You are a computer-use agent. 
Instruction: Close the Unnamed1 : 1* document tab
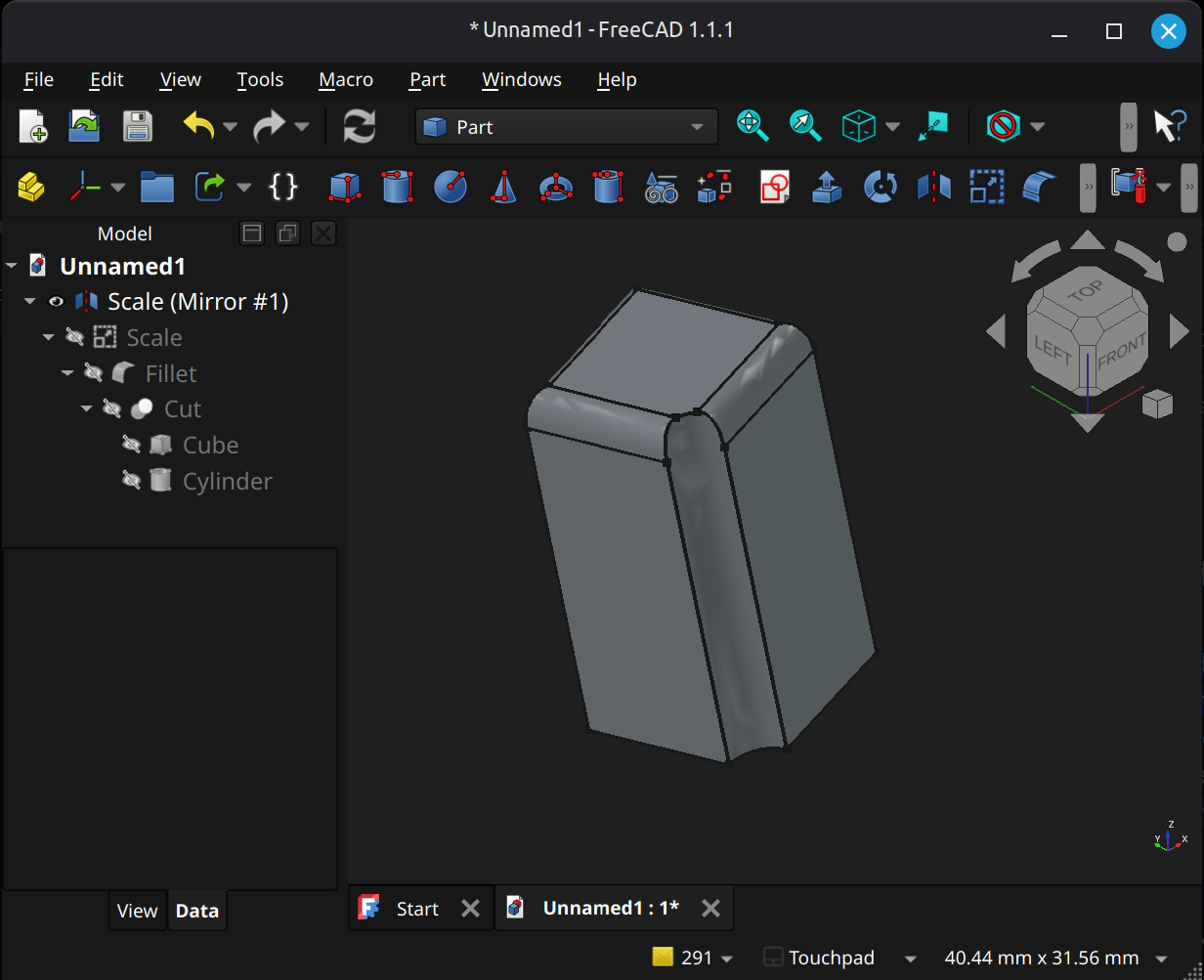[711, 909]
